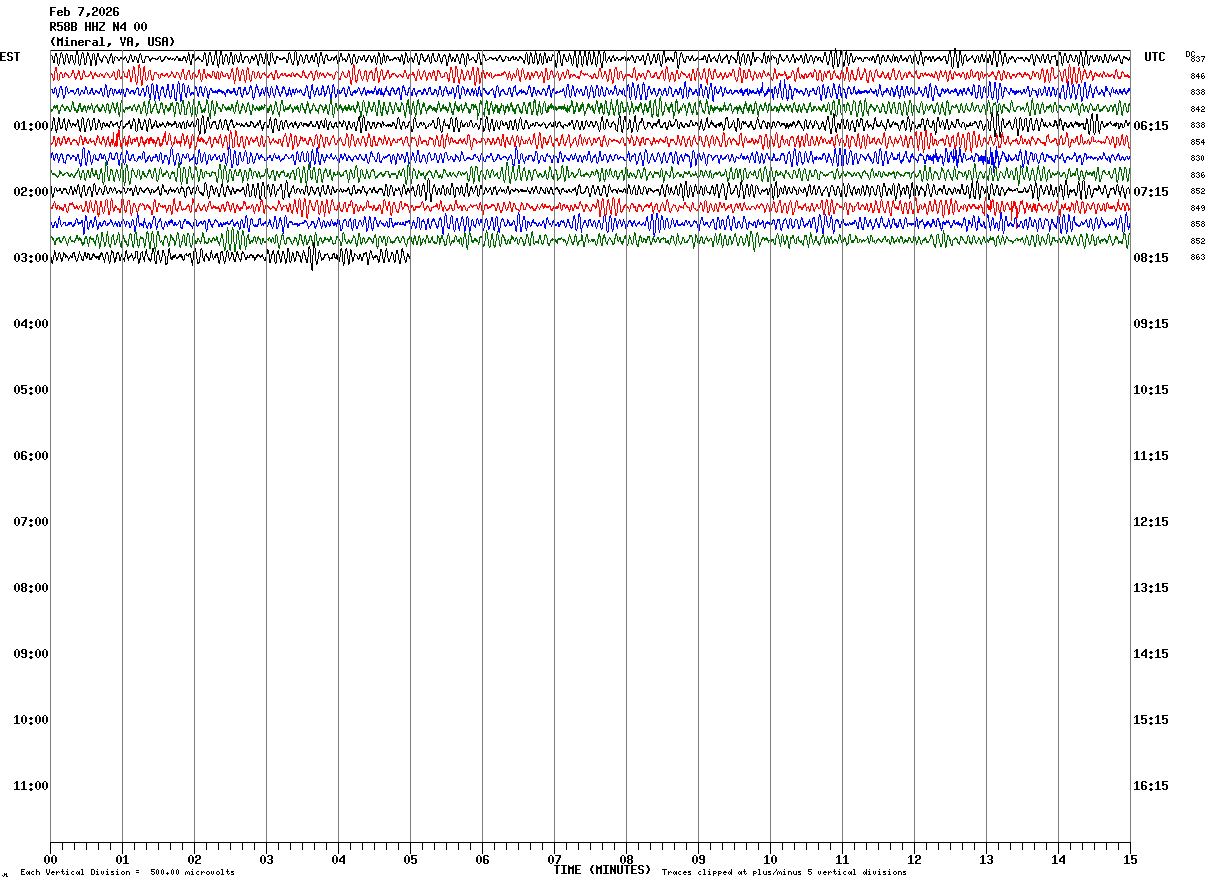Select the station code "R58B HHZ N4 00"
This screenshot has width=1210, height=886.
click(x=98, y=27)
